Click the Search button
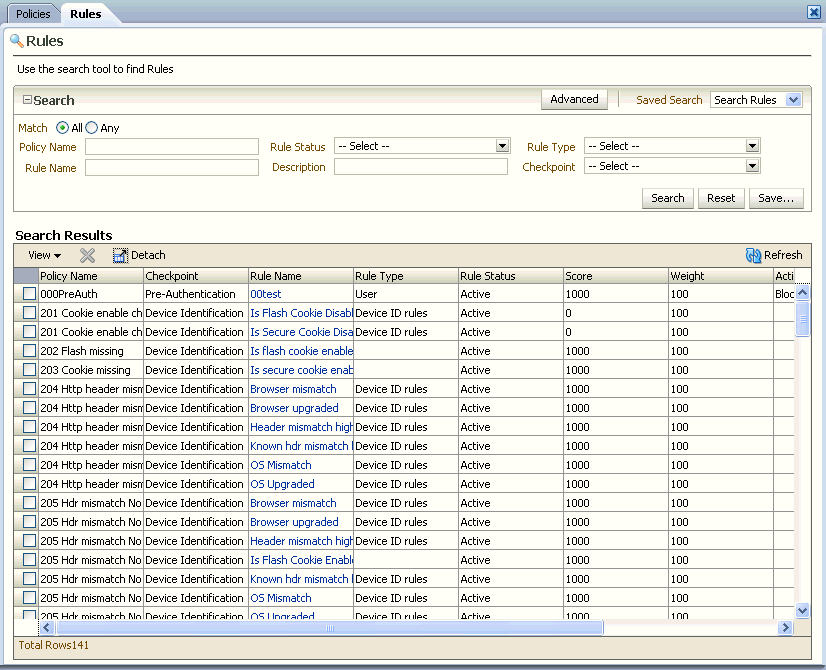The image size is (826, 670). (x=667, y=198)
